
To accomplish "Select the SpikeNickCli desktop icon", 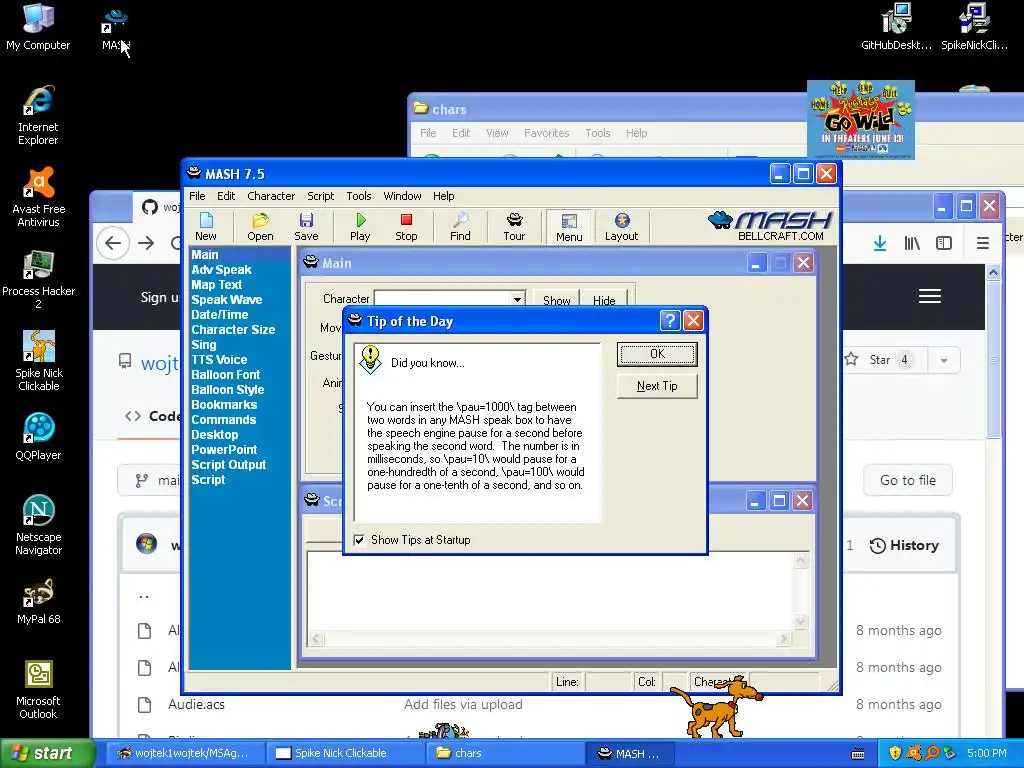I will (974, 27).
